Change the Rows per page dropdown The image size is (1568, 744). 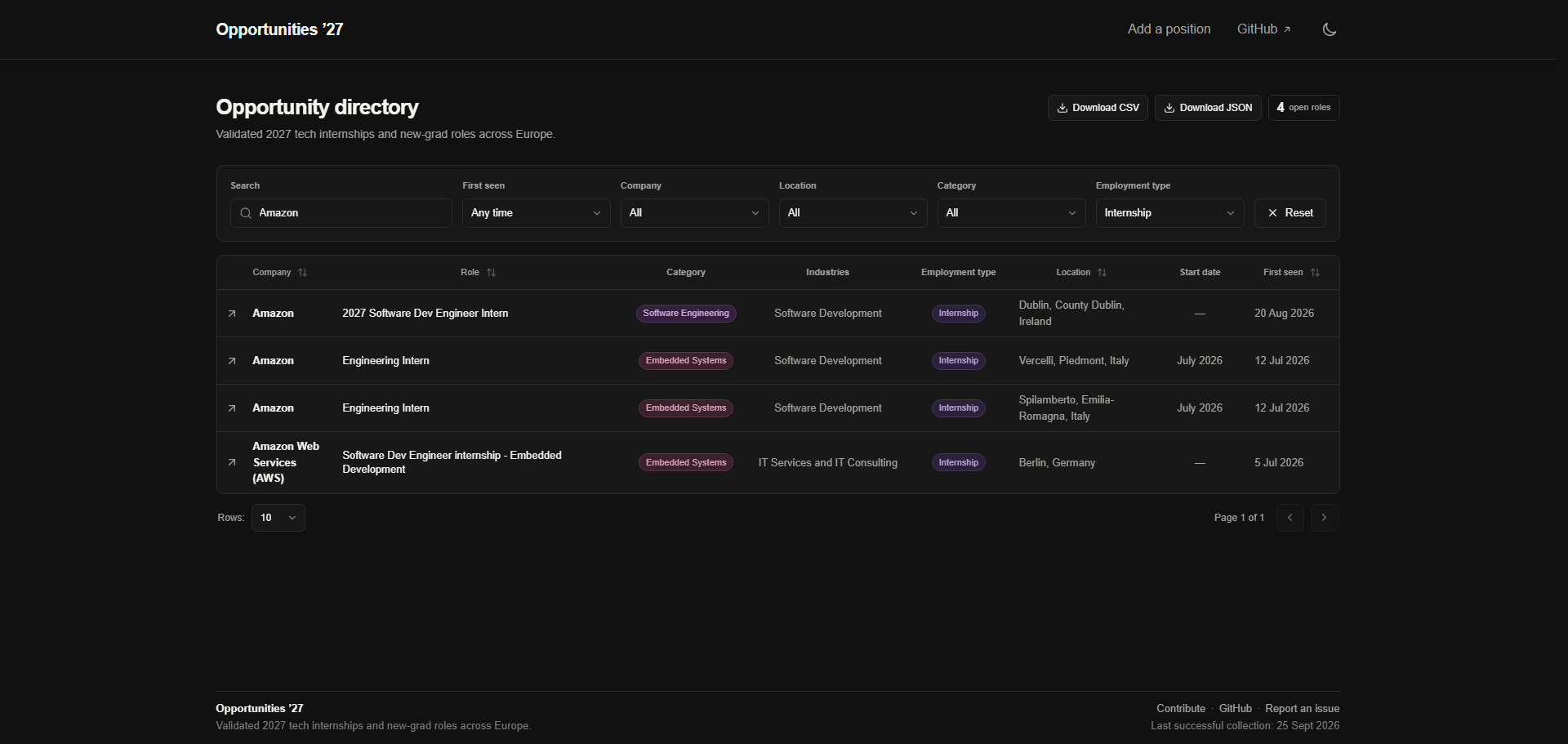278,518
